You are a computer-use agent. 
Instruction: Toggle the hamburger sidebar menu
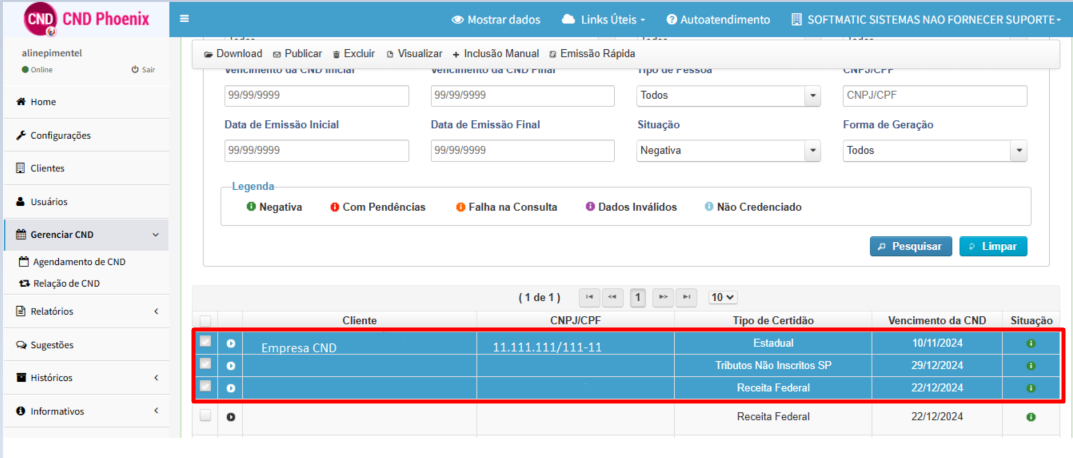tap(184, 19)
